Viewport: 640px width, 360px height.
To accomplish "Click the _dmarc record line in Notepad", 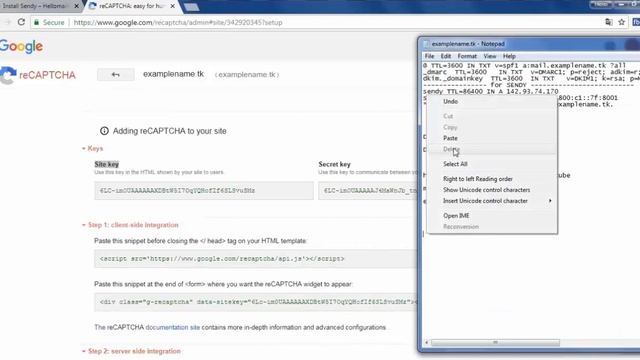I will (x=531, y=72).
